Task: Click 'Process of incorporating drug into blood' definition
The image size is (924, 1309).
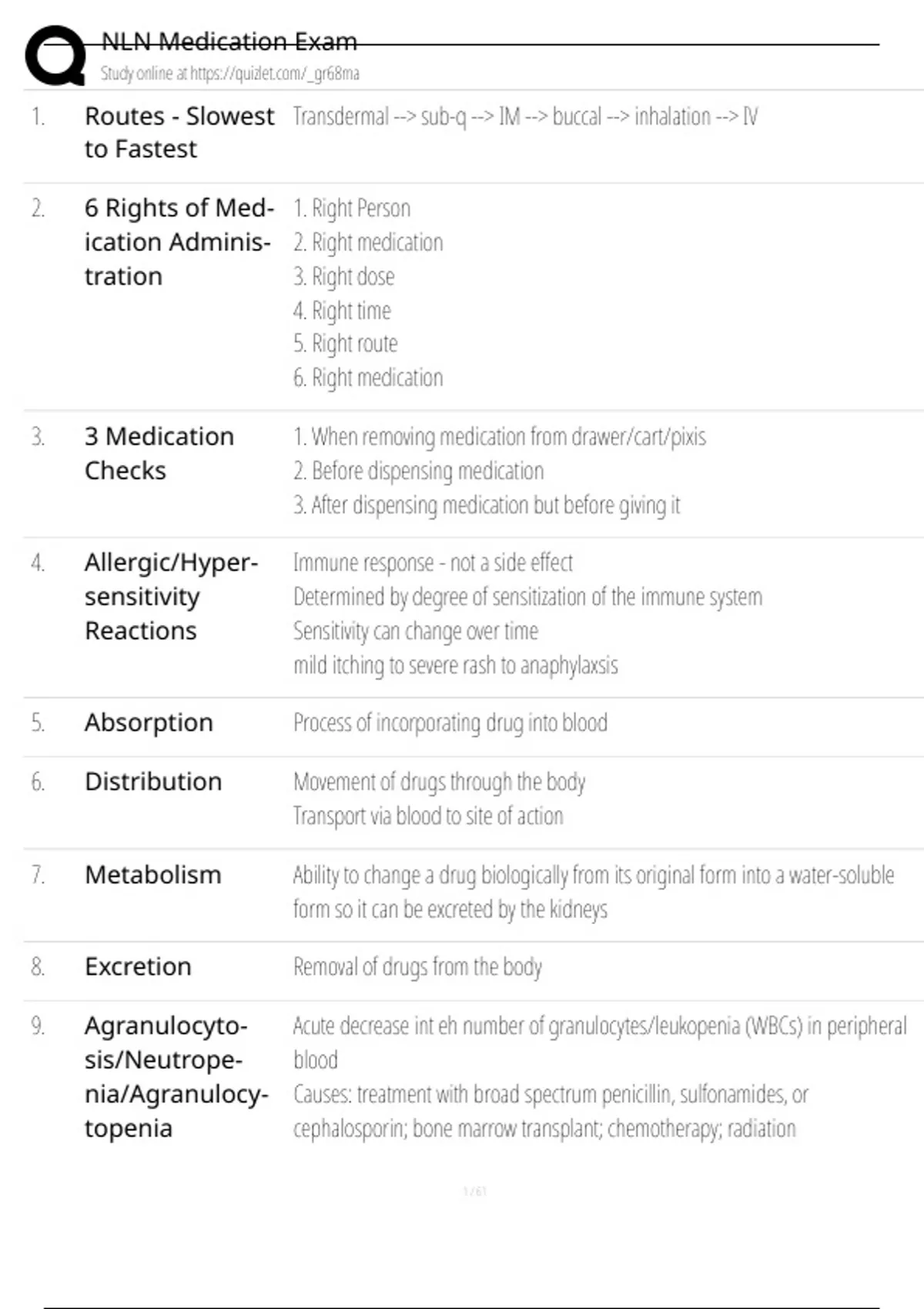Action: coord(450,723)
